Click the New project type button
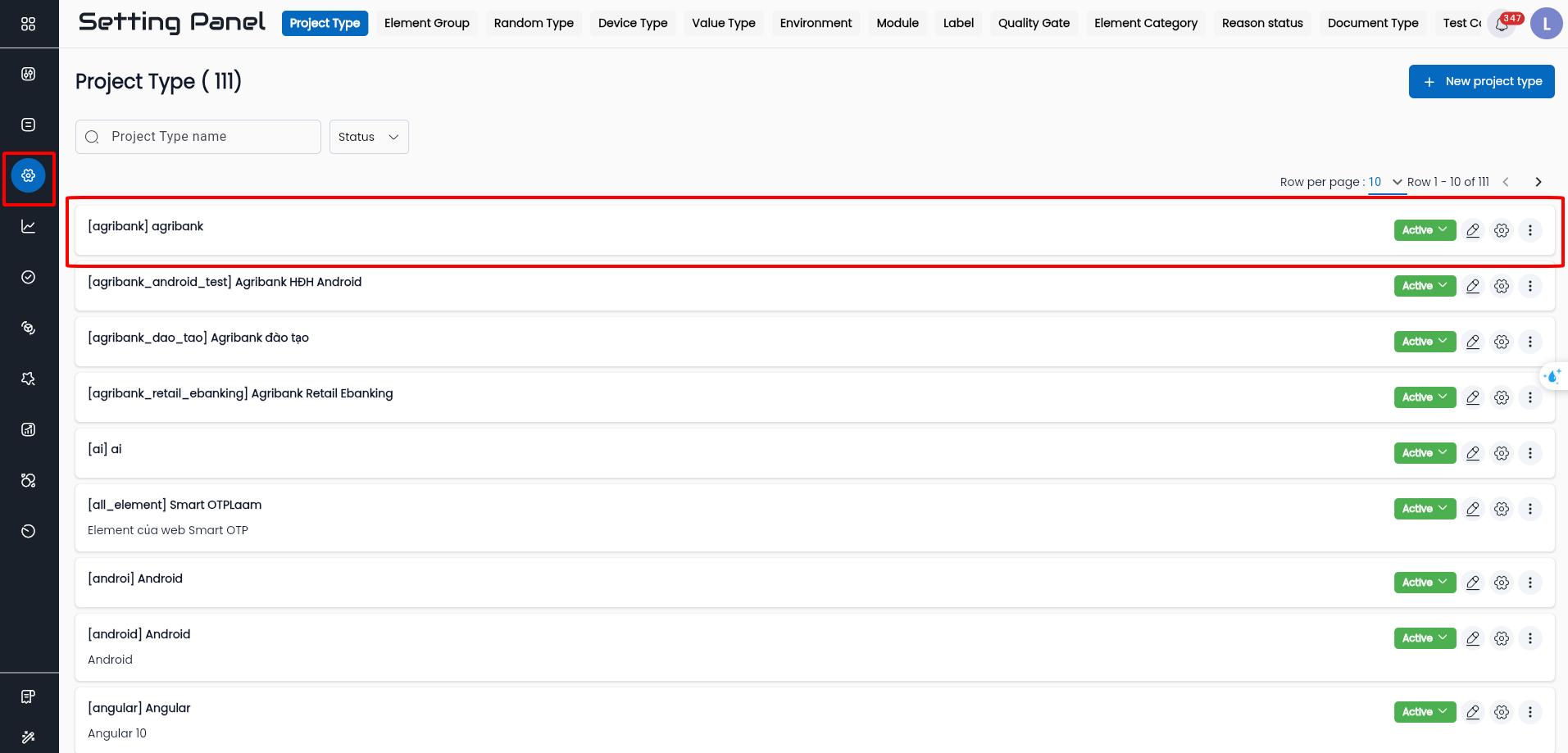Viewport: 1568px width, 753px height. pos(1481,81)
